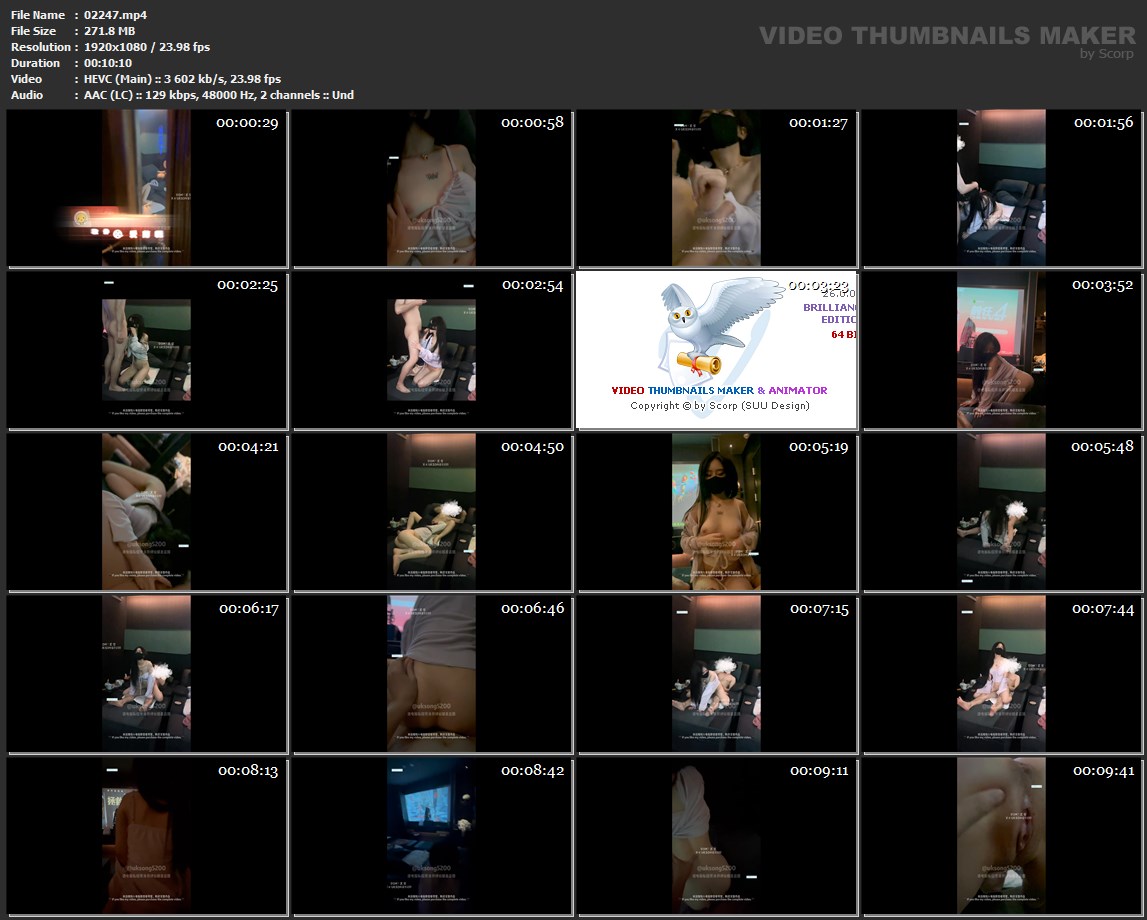Click the thumbnail stamped 00:04:21
1147x920 pixels.
146,512
